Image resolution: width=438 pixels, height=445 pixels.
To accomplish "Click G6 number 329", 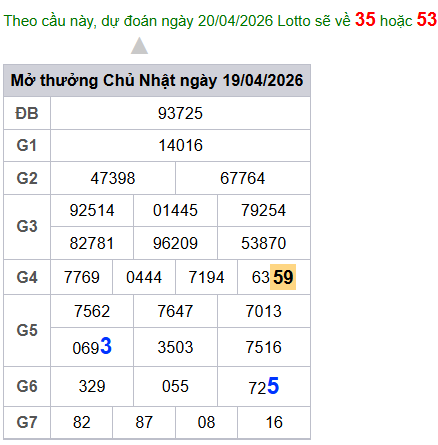I will pos(92,387).
